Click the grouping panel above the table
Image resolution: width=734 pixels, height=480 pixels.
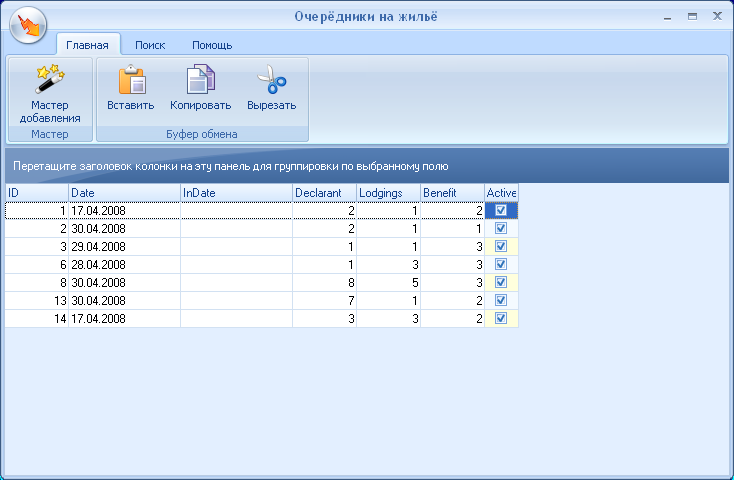[366, 165]
